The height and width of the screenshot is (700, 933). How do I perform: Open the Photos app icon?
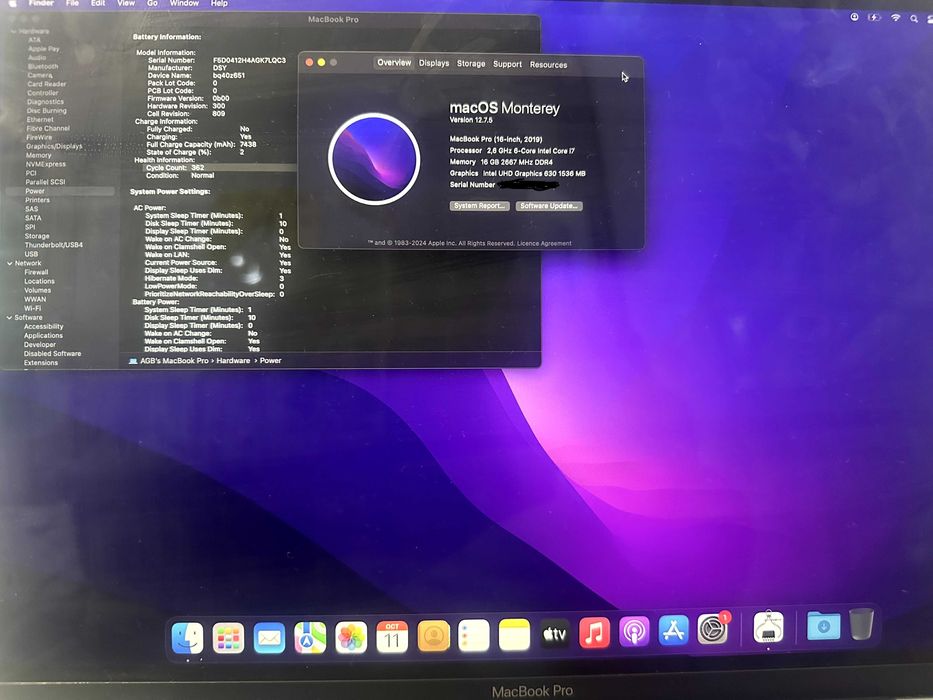tap(351, 638)
